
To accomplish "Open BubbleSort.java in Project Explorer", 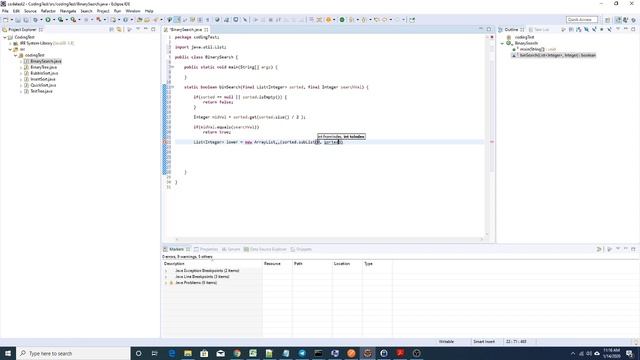I will click(x=44, y=73).
